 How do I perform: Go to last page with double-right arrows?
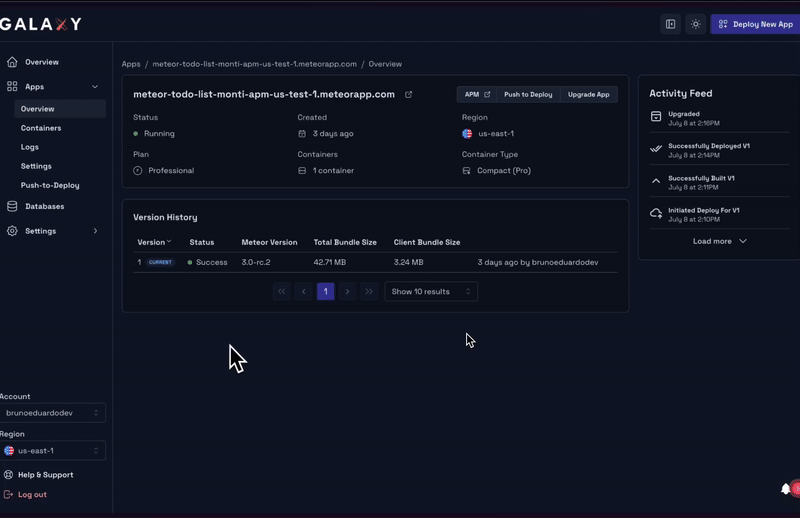(369, 291)
